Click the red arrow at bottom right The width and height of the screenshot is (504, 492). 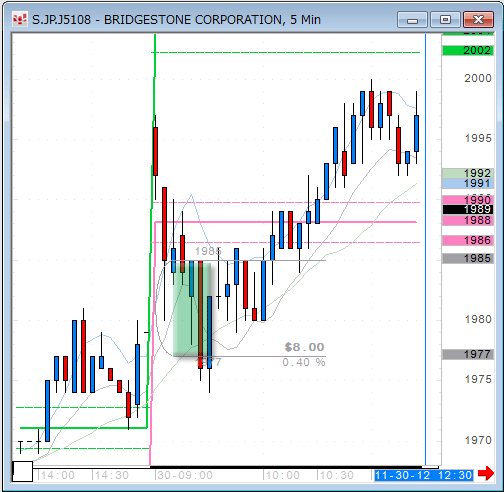point(486,473)
